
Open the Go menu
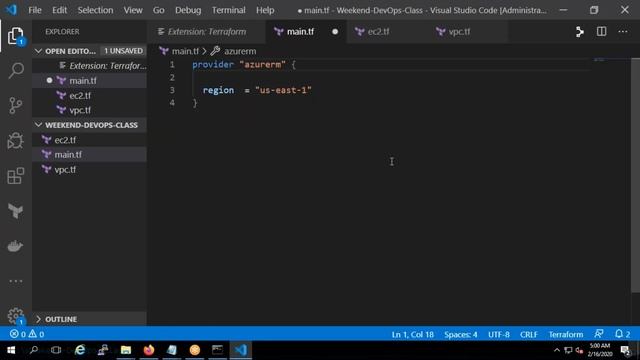[158, 10]
